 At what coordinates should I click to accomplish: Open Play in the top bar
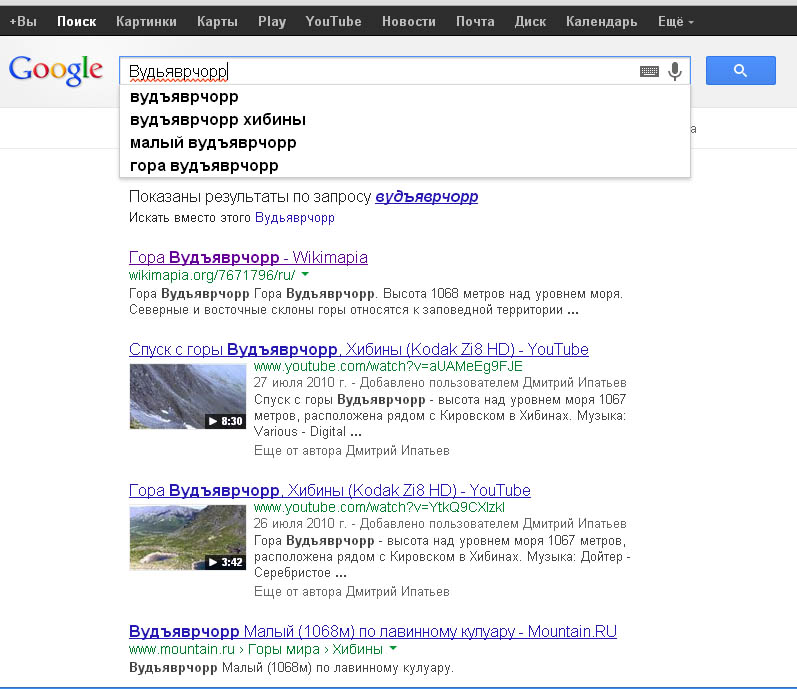(x=272, y=21)
